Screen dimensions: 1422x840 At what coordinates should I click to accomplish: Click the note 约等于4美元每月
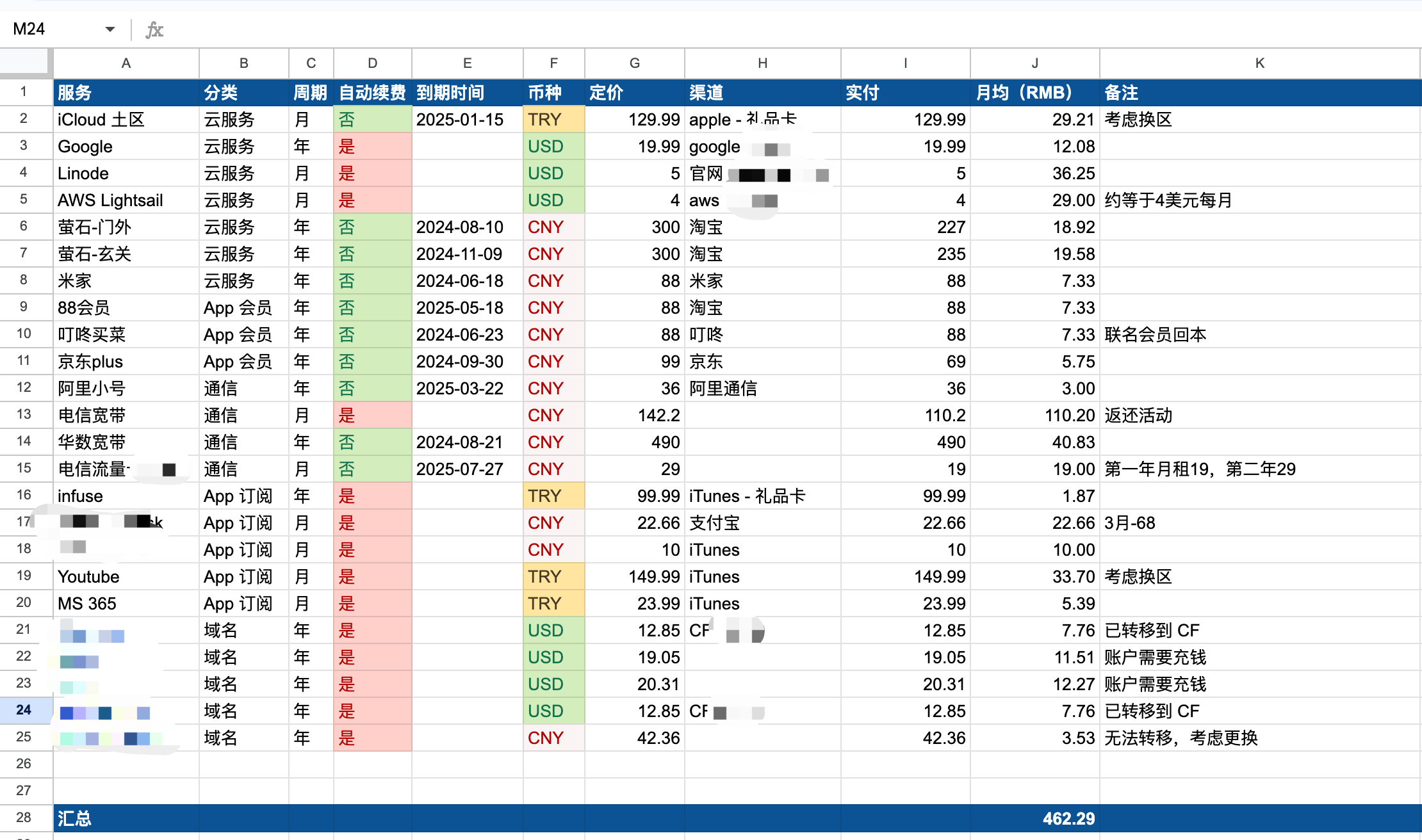(1261, 200)
